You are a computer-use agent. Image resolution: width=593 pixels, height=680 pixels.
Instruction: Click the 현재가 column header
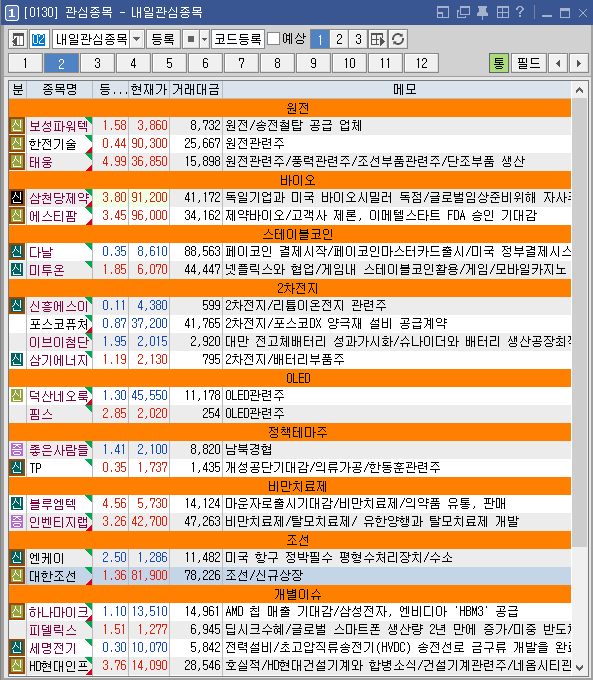pyautogui.click(x=149, y=90)
